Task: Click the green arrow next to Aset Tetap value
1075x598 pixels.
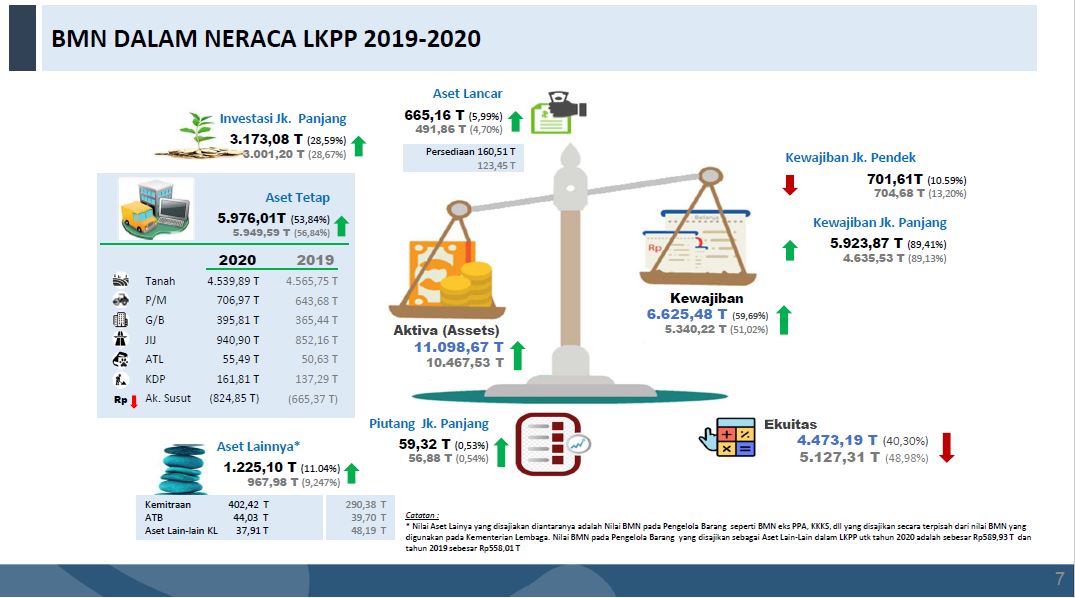Action: point(341,226)
